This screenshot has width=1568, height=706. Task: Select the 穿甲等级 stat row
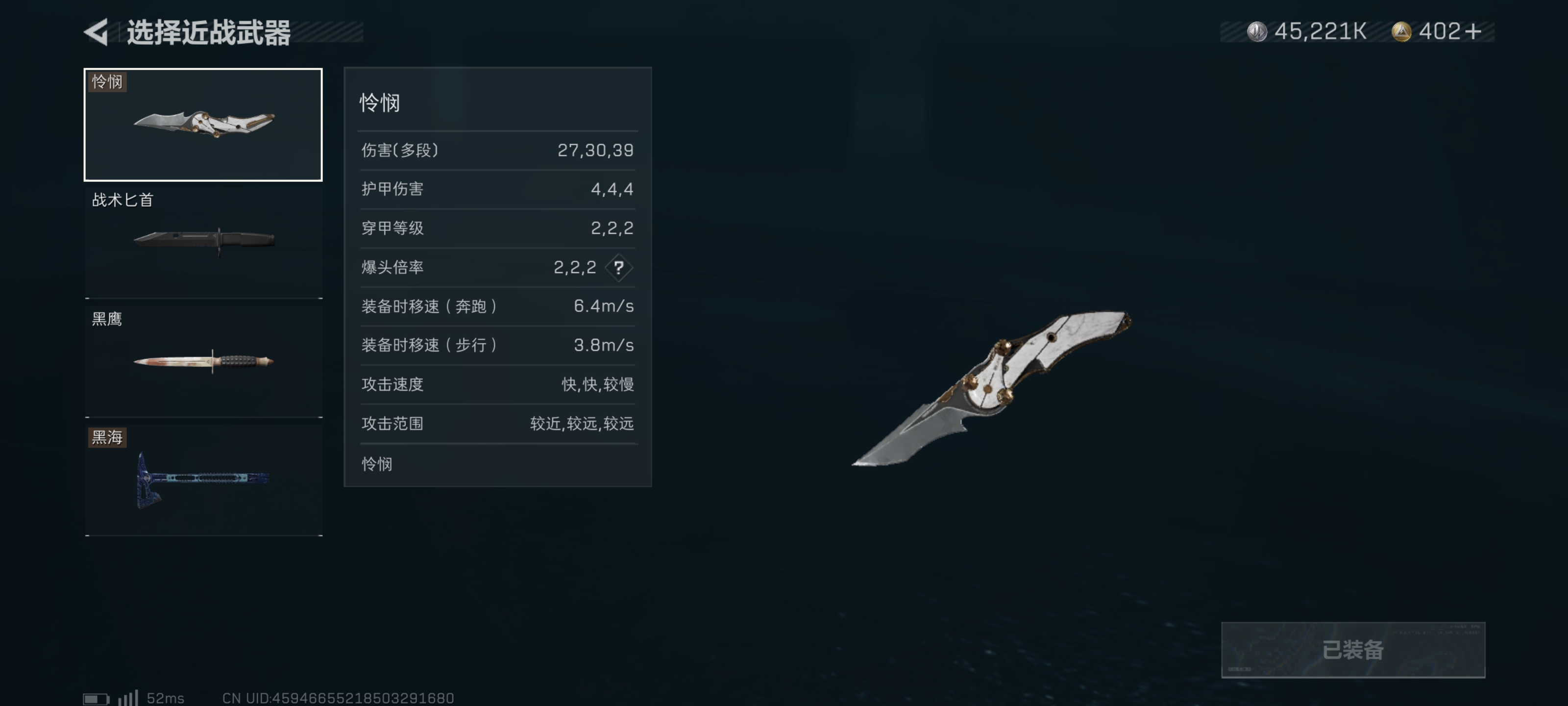(x=497, y=228)
